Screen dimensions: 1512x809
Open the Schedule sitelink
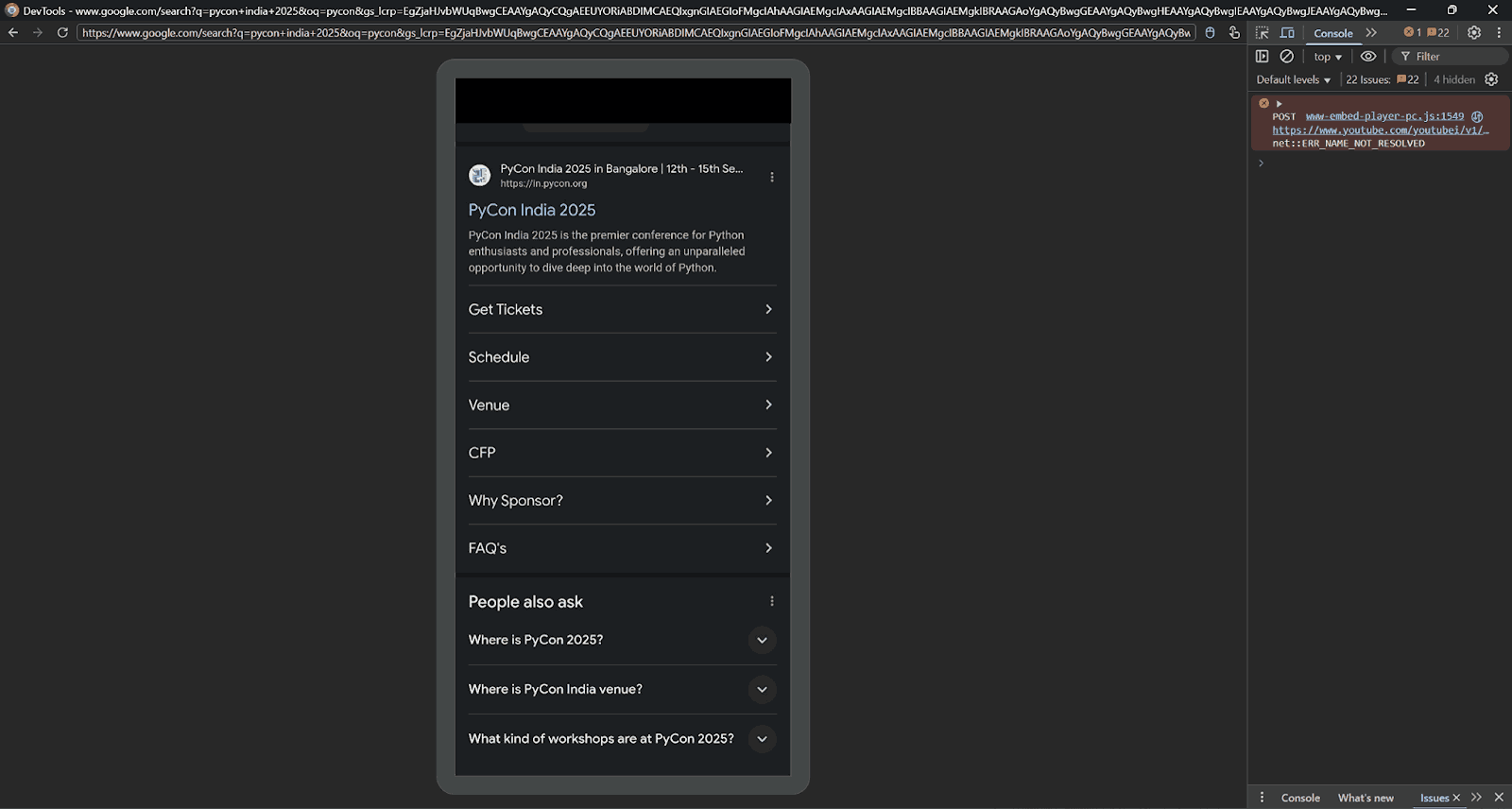click(x=623, y=357)
